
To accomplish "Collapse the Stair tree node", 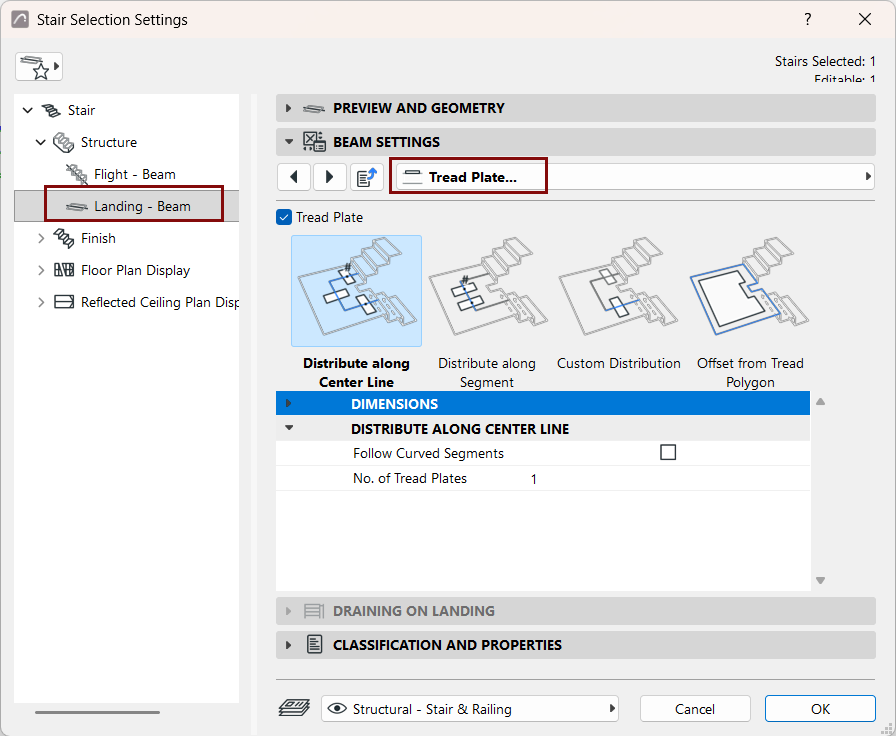I will tap(27, 110).
